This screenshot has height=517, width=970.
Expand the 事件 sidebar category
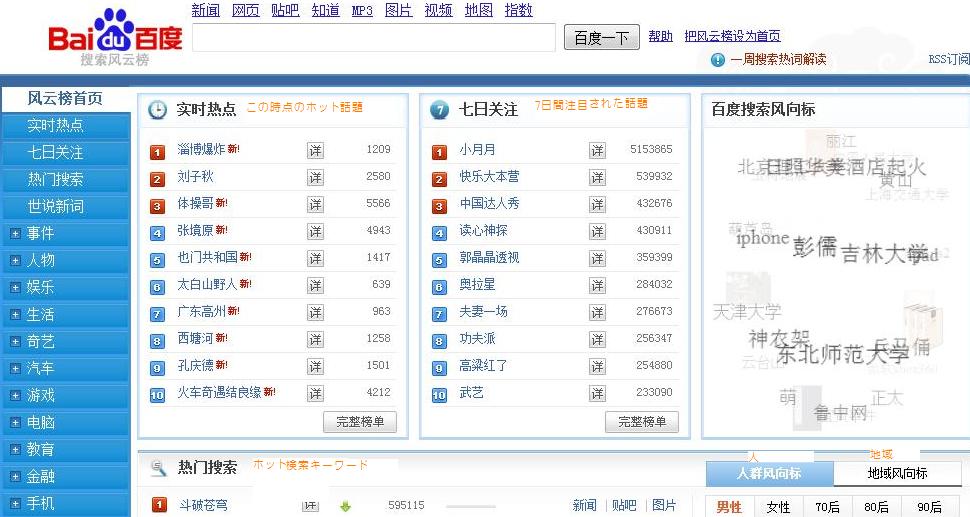[x=15, y=234]
